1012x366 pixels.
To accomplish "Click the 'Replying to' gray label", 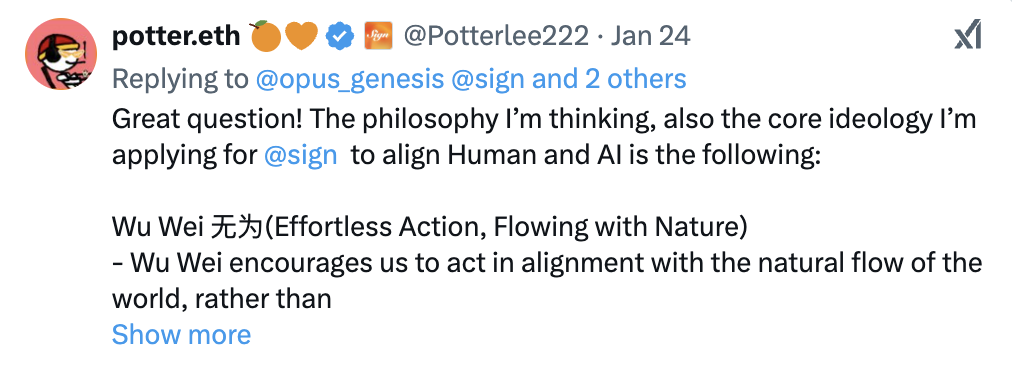I will point(180,80).
